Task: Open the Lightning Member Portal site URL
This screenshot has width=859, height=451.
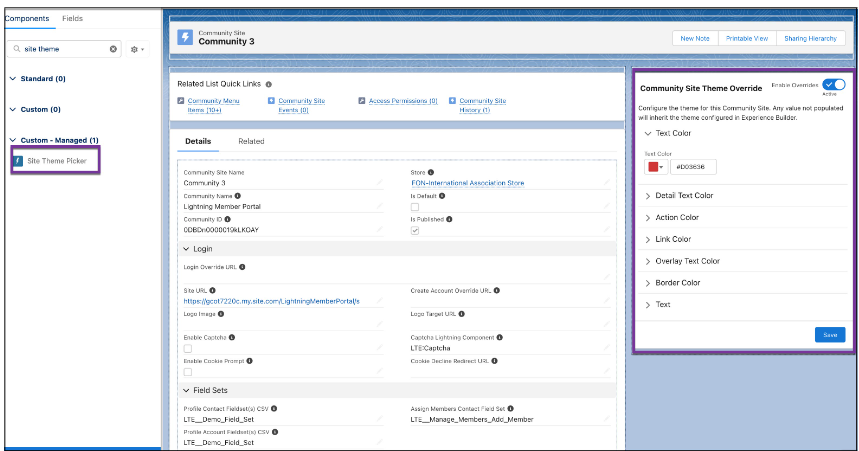Action: click(272, 301)
